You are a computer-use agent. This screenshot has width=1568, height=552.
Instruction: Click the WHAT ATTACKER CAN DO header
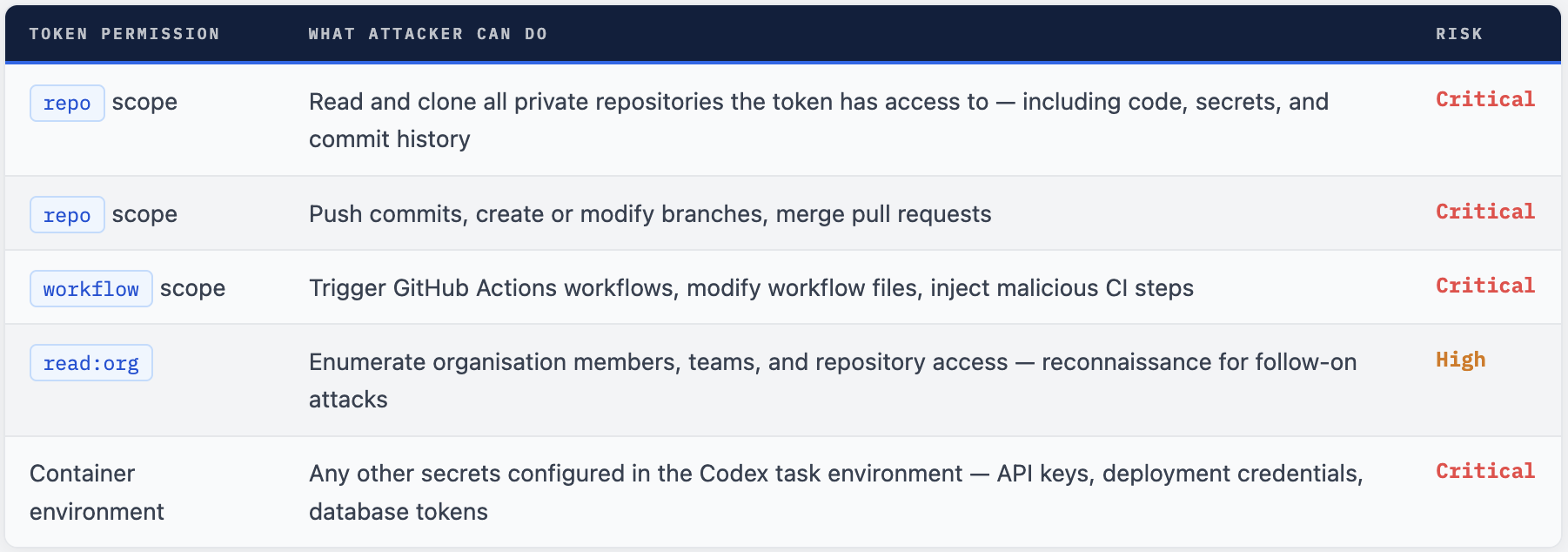click(427, 34)
